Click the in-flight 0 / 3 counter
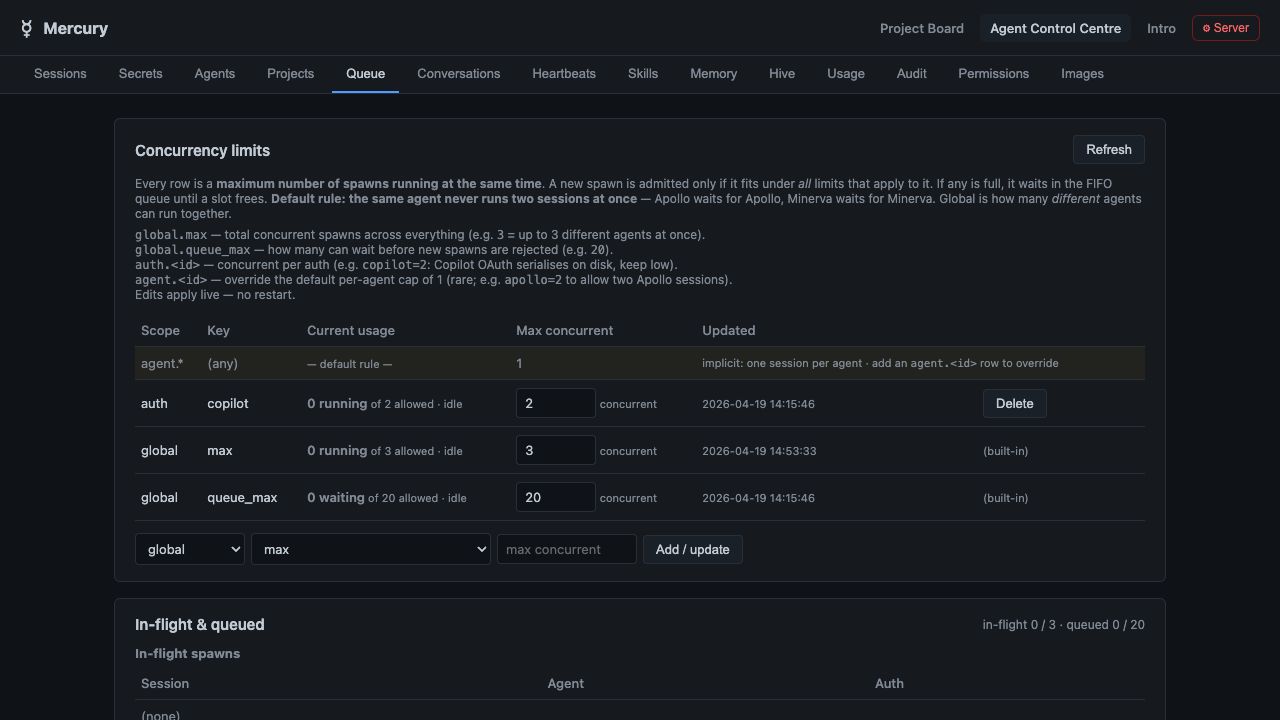This screenshot has width=1280, height=720. point(1019,625)
